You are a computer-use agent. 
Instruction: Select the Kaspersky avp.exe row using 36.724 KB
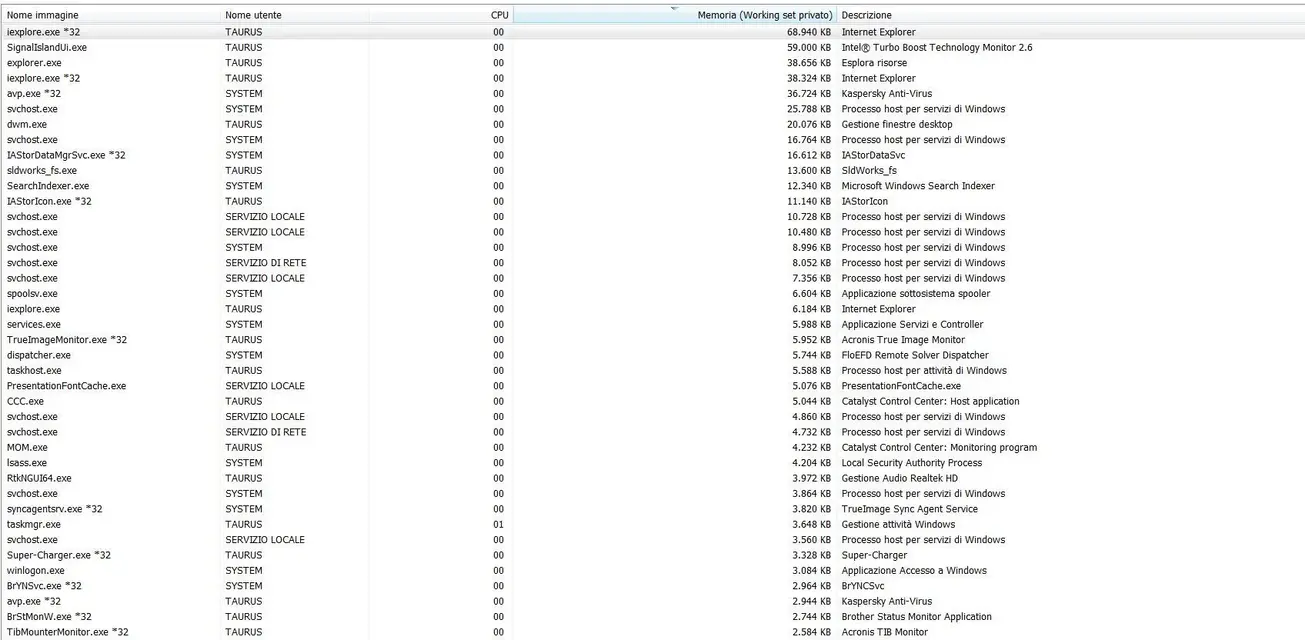pos(34,94)
